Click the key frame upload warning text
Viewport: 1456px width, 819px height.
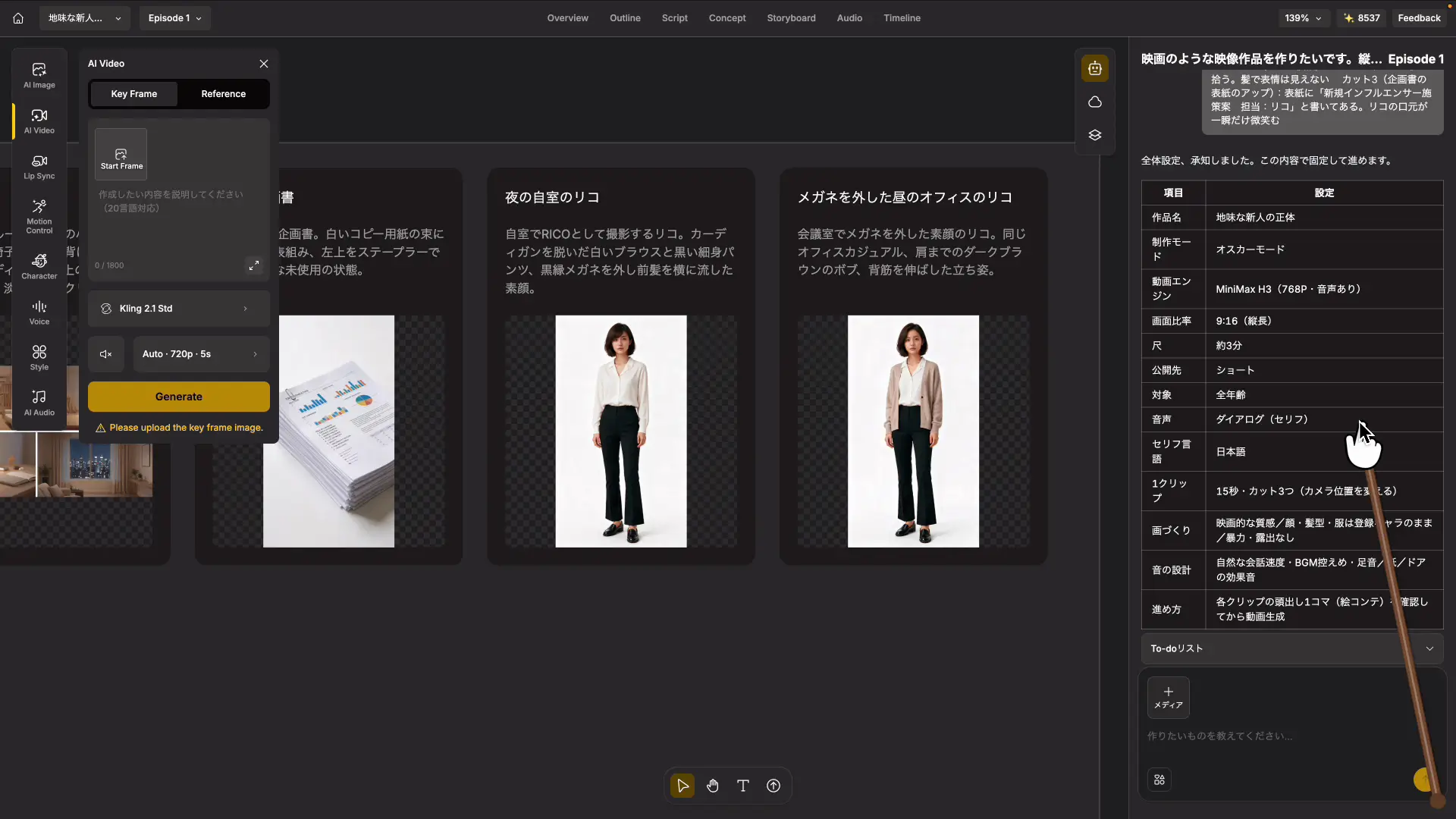point(186,428)
